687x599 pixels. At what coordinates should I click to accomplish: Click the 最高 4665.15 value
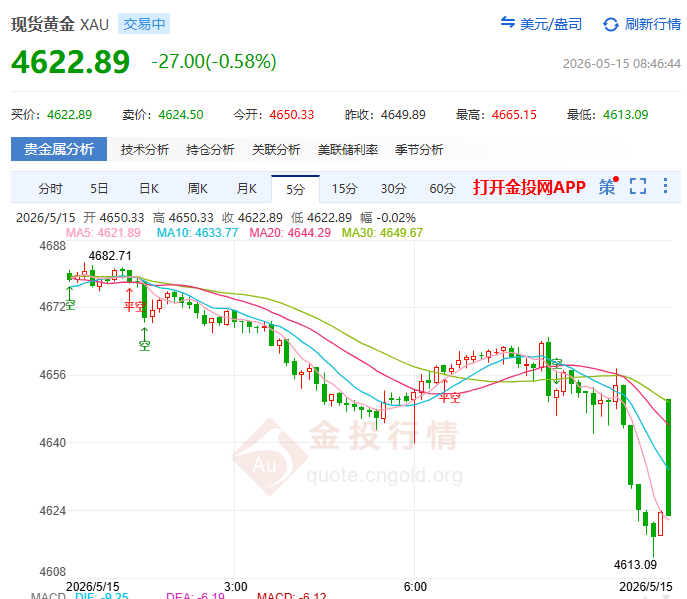(514, 115)
